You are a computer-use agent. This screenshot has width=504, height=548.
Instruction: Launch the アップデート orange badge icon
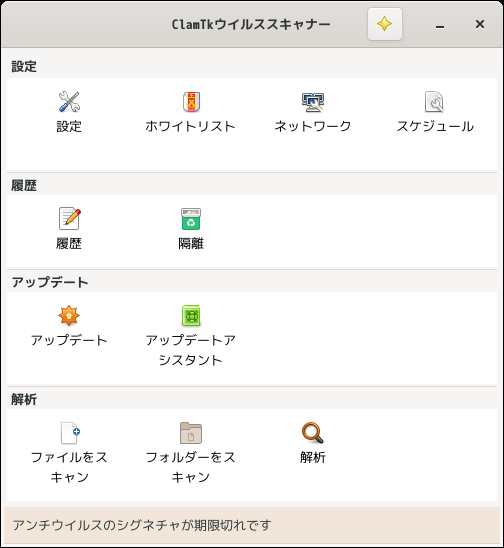click(x=69, y=315)
